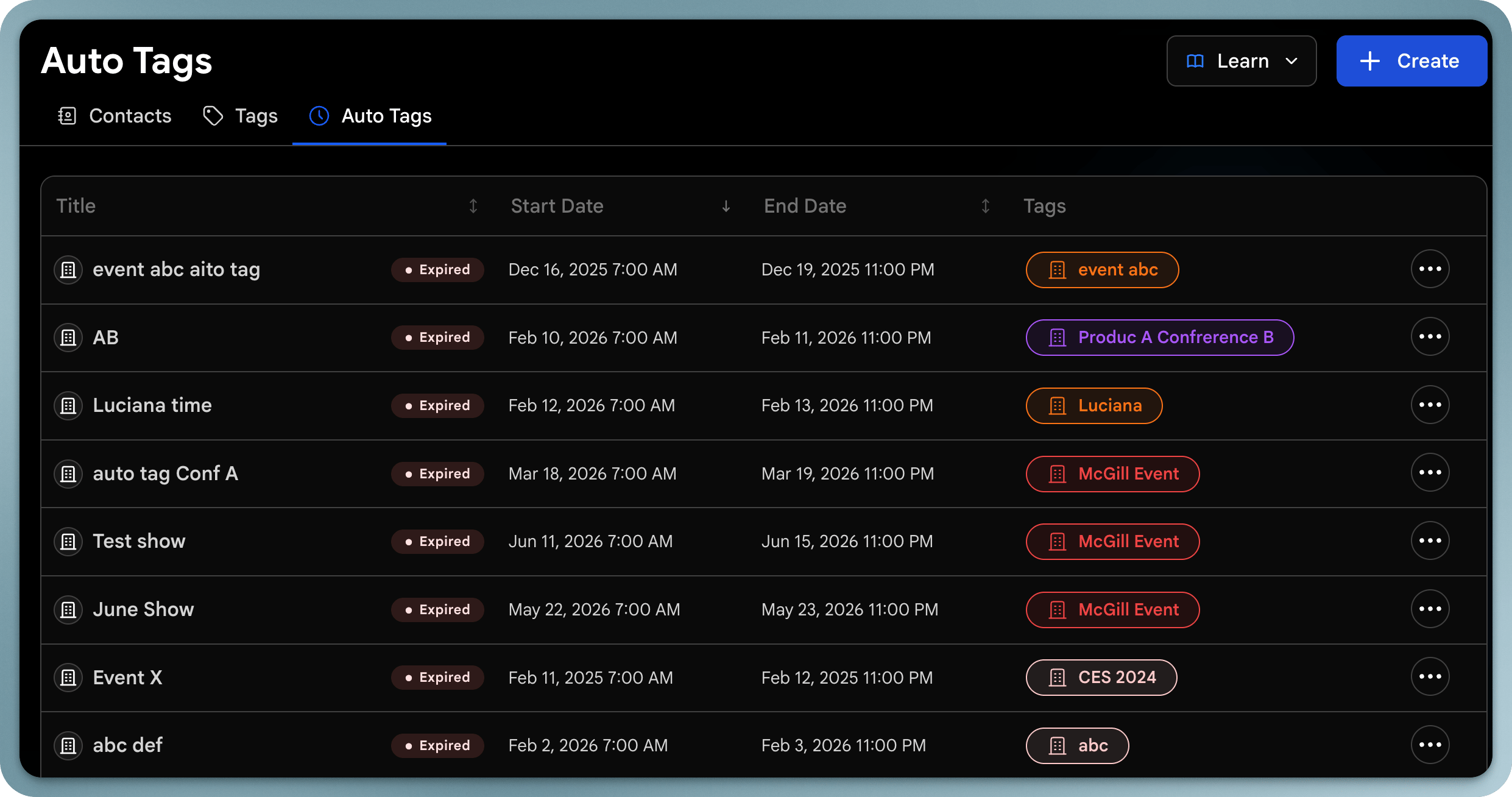Screen dimensions: 1512x797
Task: Click McGill Event tag in Test show row
Action: 1113,541
